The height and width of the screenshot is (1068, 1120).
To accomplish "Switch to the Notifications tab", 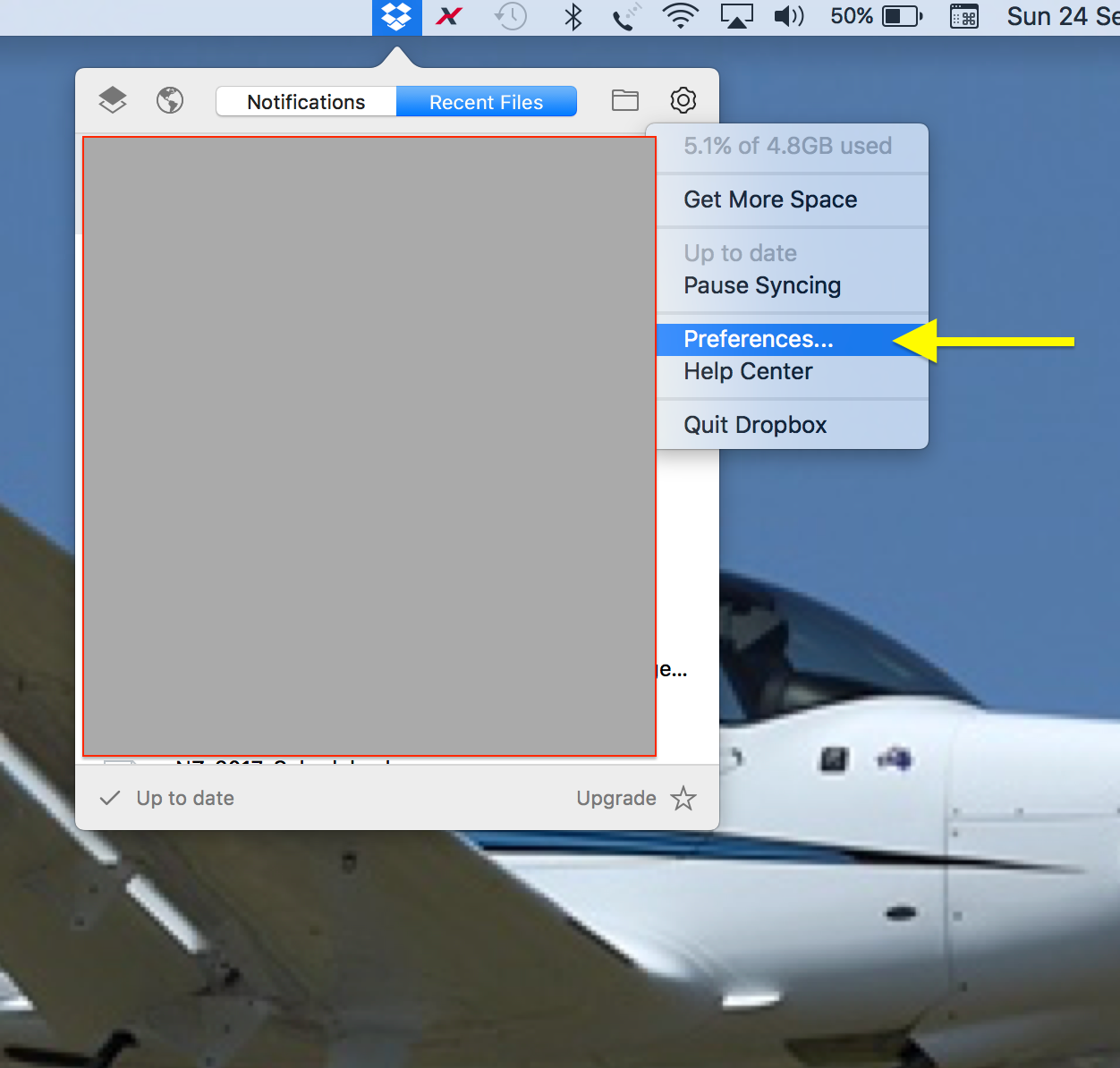I will click(306, 102).
